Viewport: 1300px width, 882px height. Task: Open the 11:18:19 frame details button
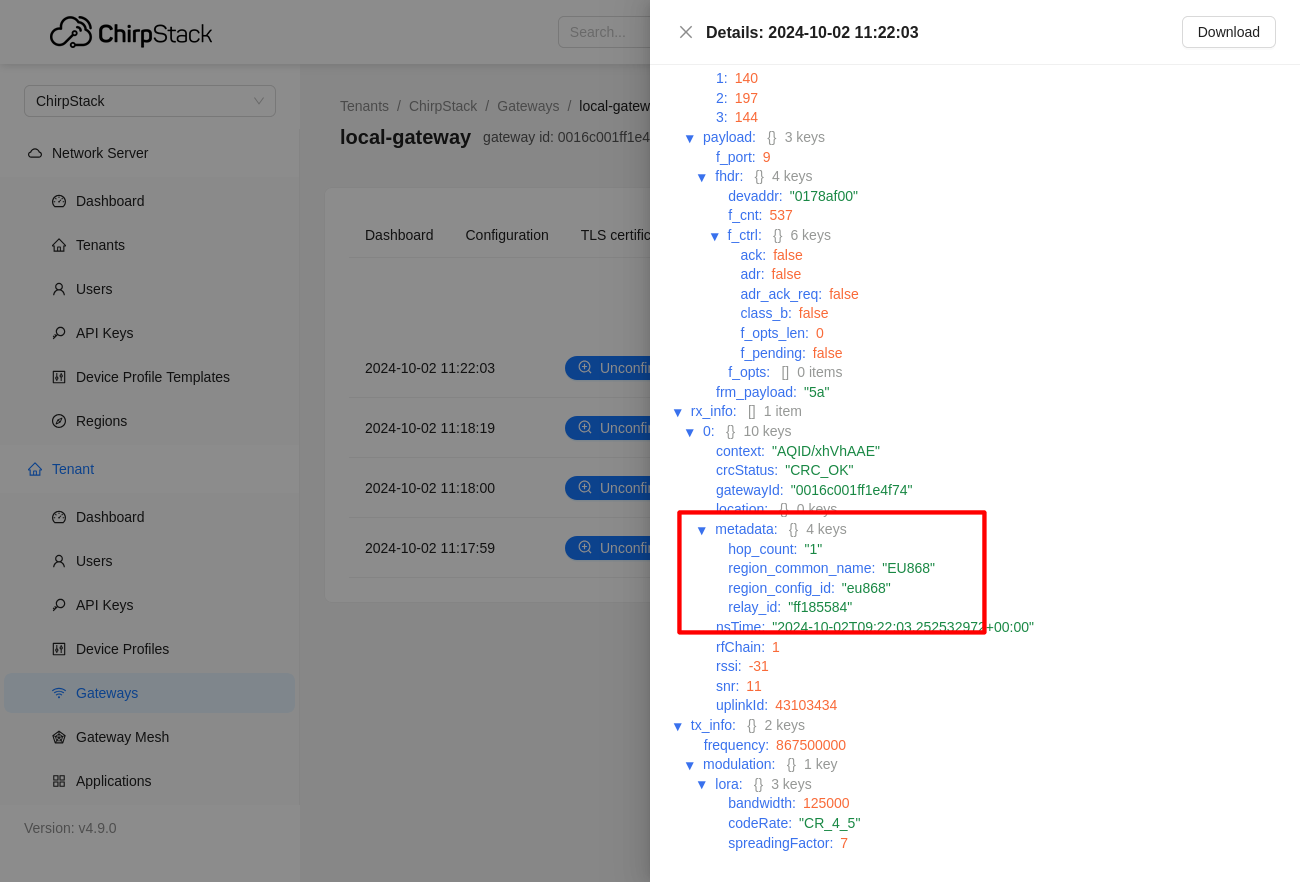click(x=608, y=428)
